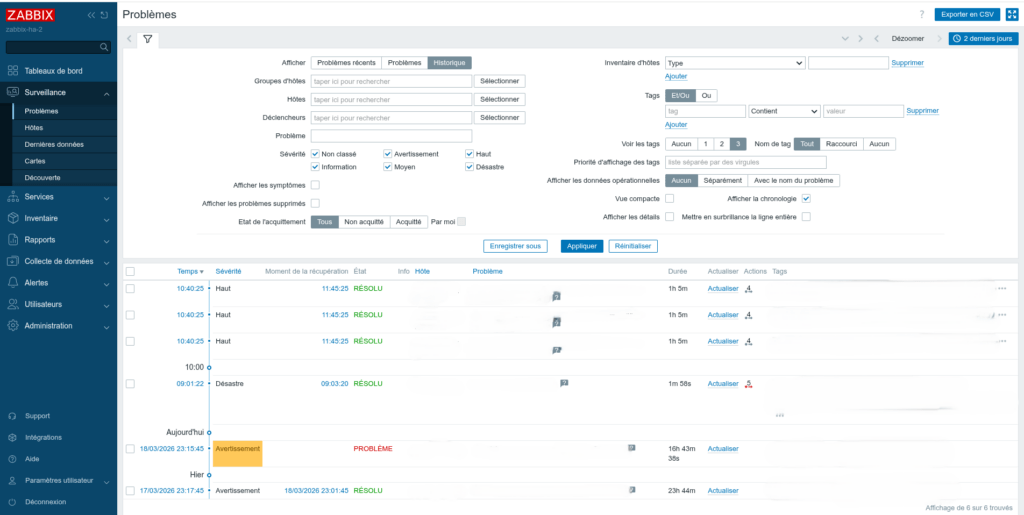1024x515 pixels.
Task: Open the filter tabs dropdown chevron
Action: [x=846, y=39]
